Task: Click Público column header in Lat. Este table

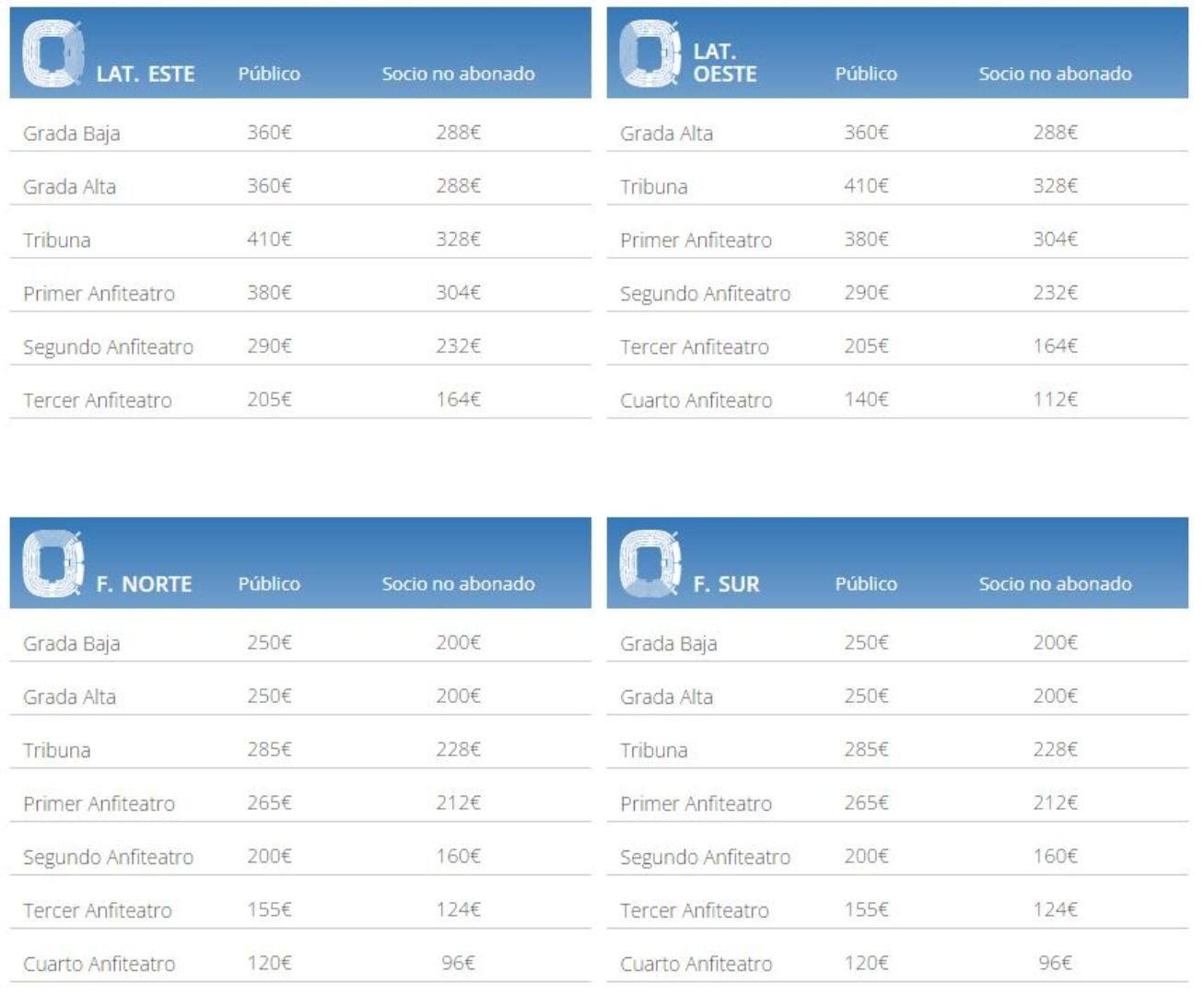Action: click(269, 74)
